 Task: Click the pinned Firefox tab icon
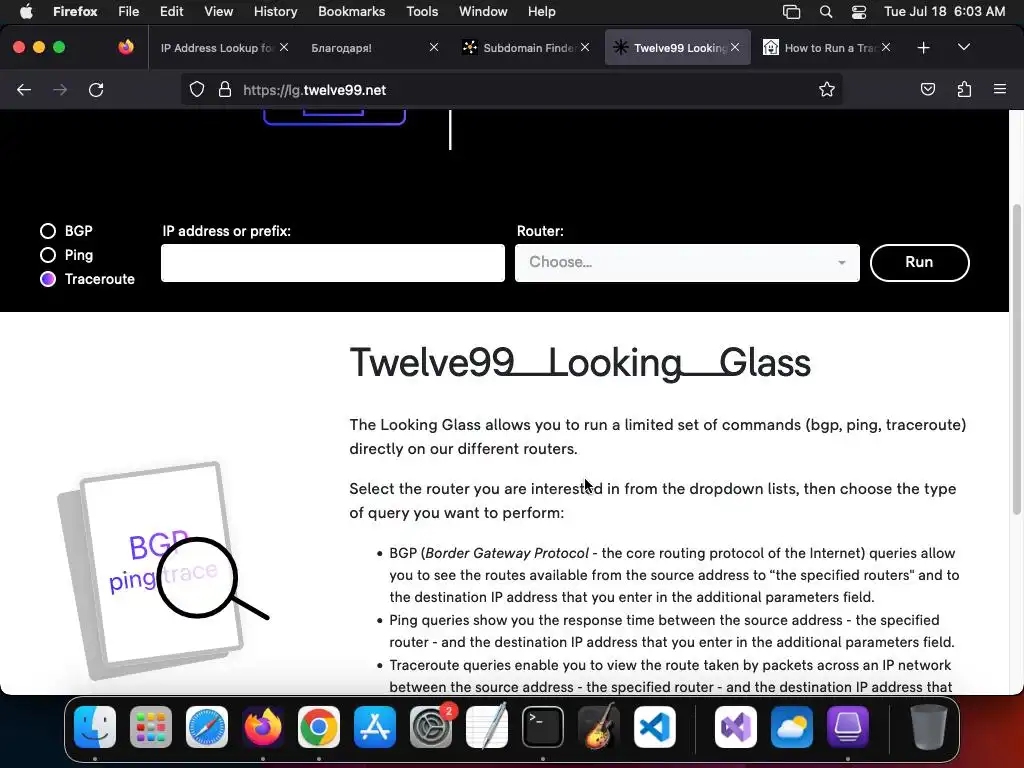126,47
